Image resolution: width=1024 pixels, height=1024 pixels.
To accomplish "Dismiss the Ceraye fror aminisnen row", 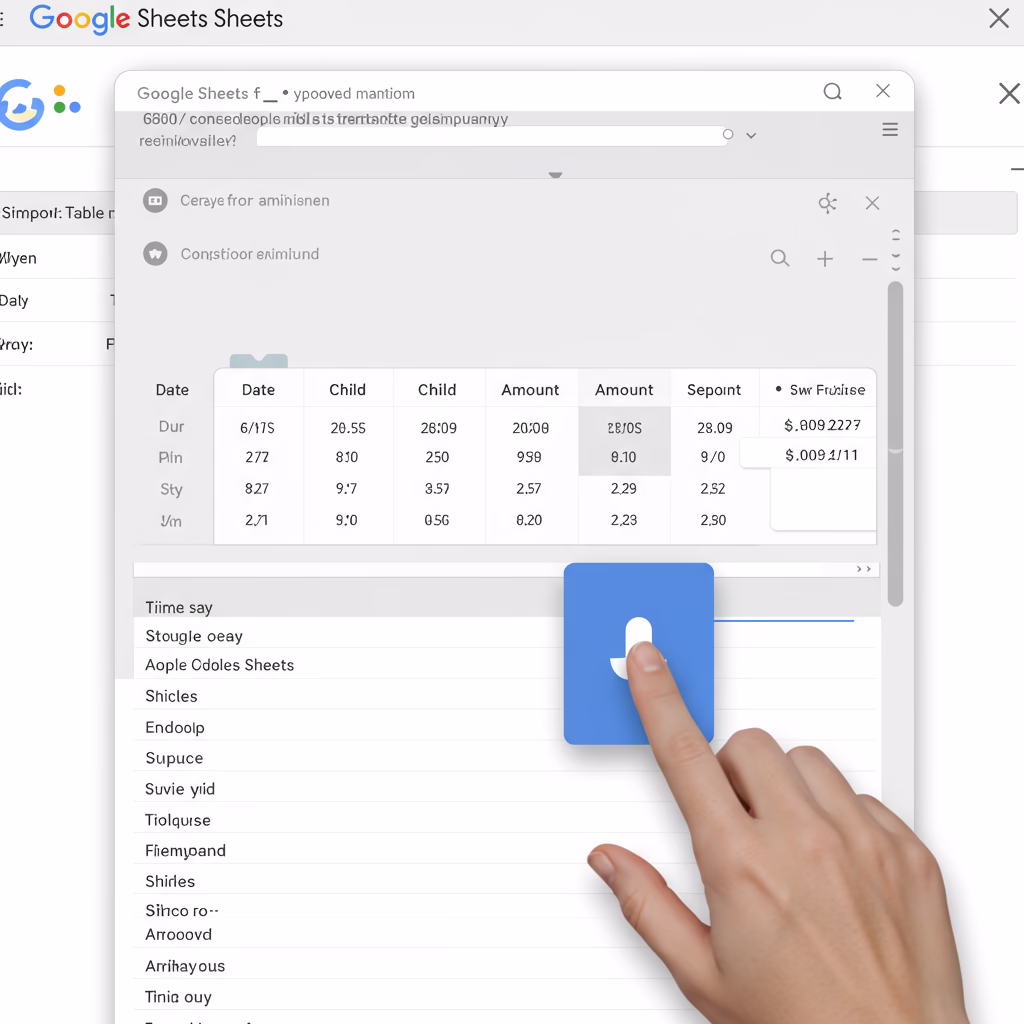I will coord(872,203).
